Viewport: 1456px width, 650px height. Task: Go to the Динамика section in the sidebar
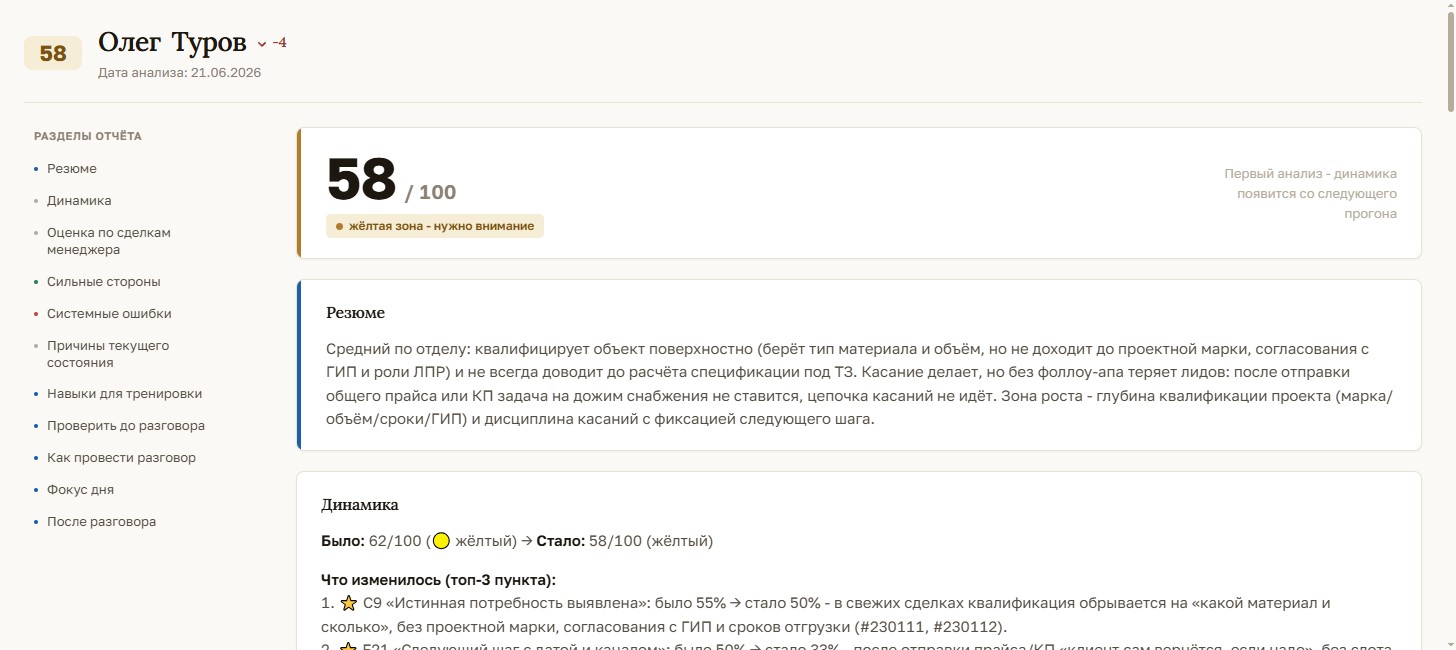click(79, 201)
